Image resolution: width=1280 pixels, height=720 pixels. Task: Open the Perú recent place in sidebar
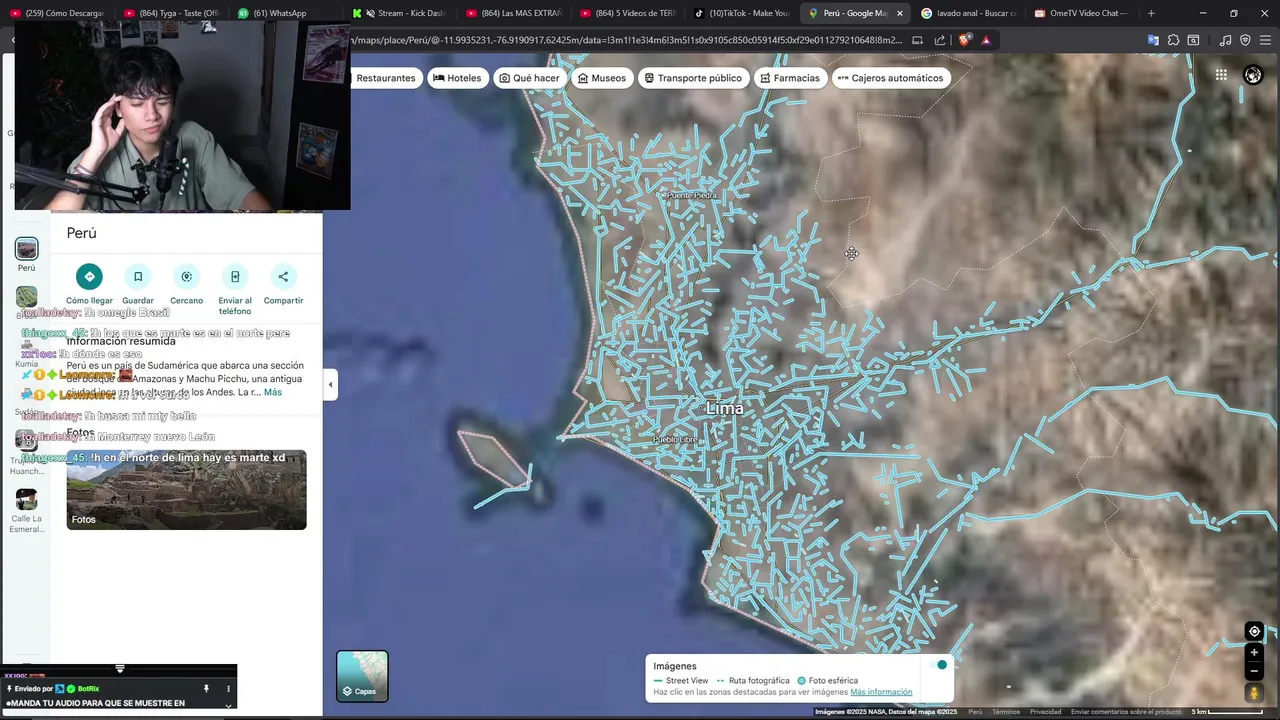[x=26, y=255]
